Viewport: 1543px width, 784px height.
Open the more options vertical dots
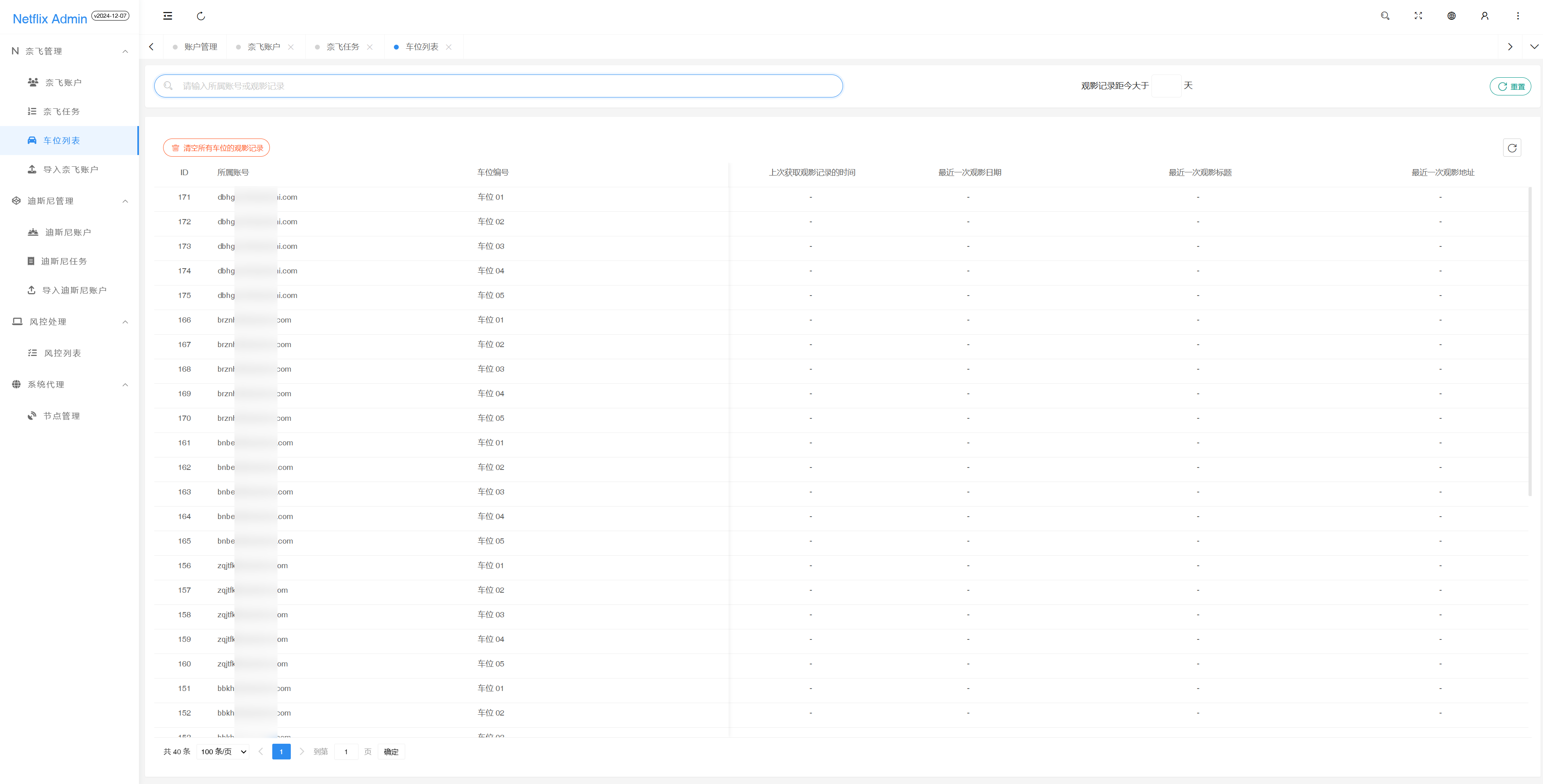point(1518,16)
